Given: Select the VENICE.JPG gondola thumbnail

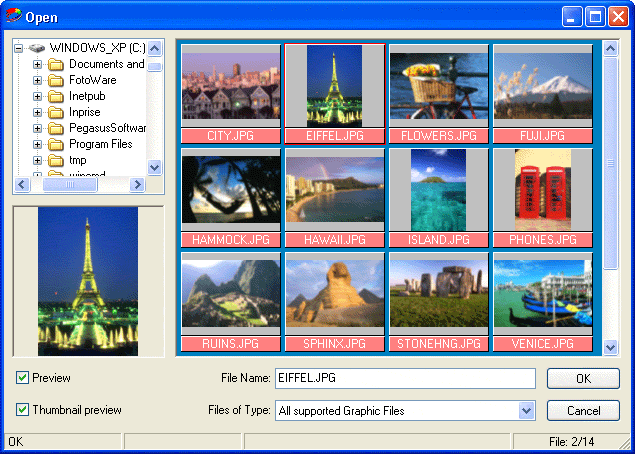Looking at the screenshot, I should click(542, 294).
